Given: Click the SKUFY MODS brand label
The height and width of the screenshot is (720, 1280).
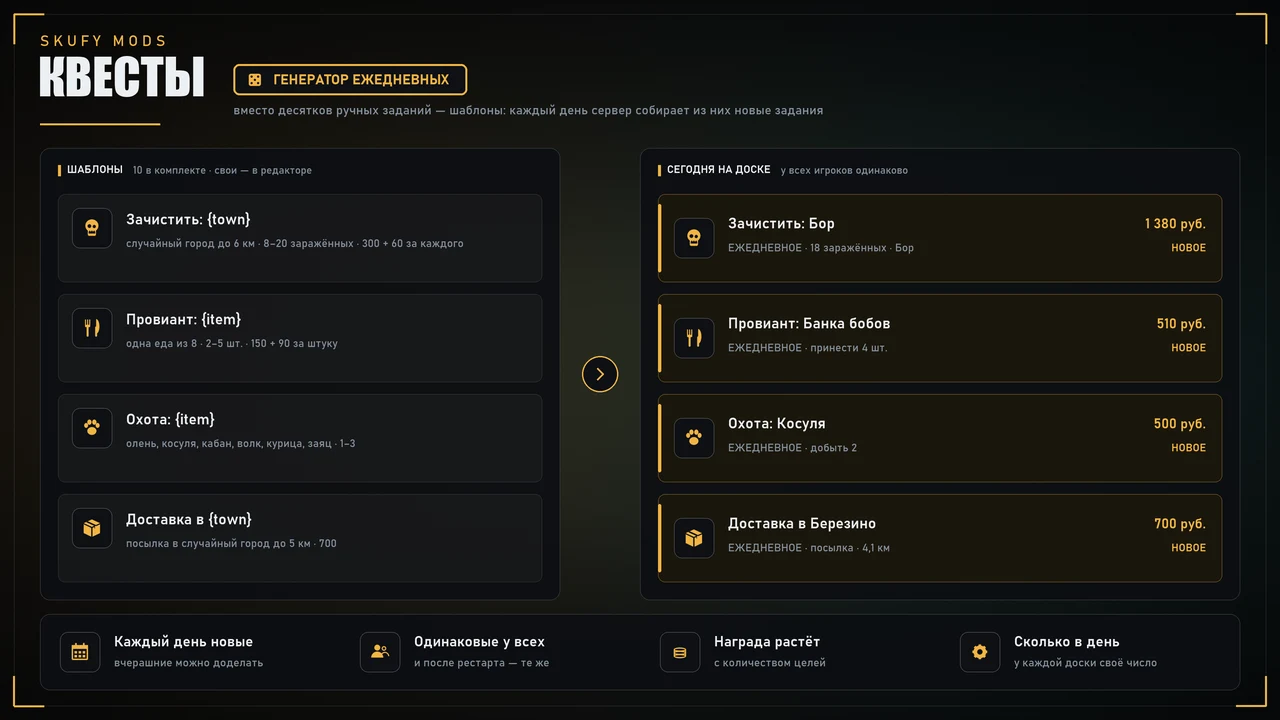Looking at the screenshot, I should [x=104, y=41].
